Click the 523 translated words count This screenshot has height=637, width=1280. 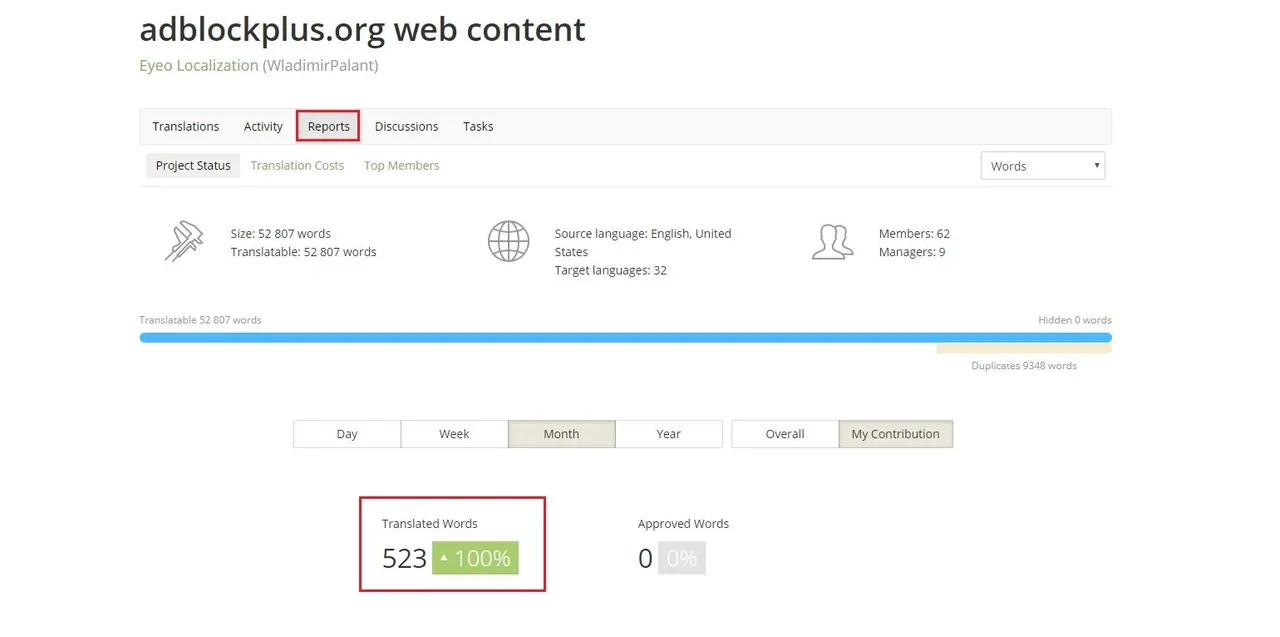(x=404, y=558)
